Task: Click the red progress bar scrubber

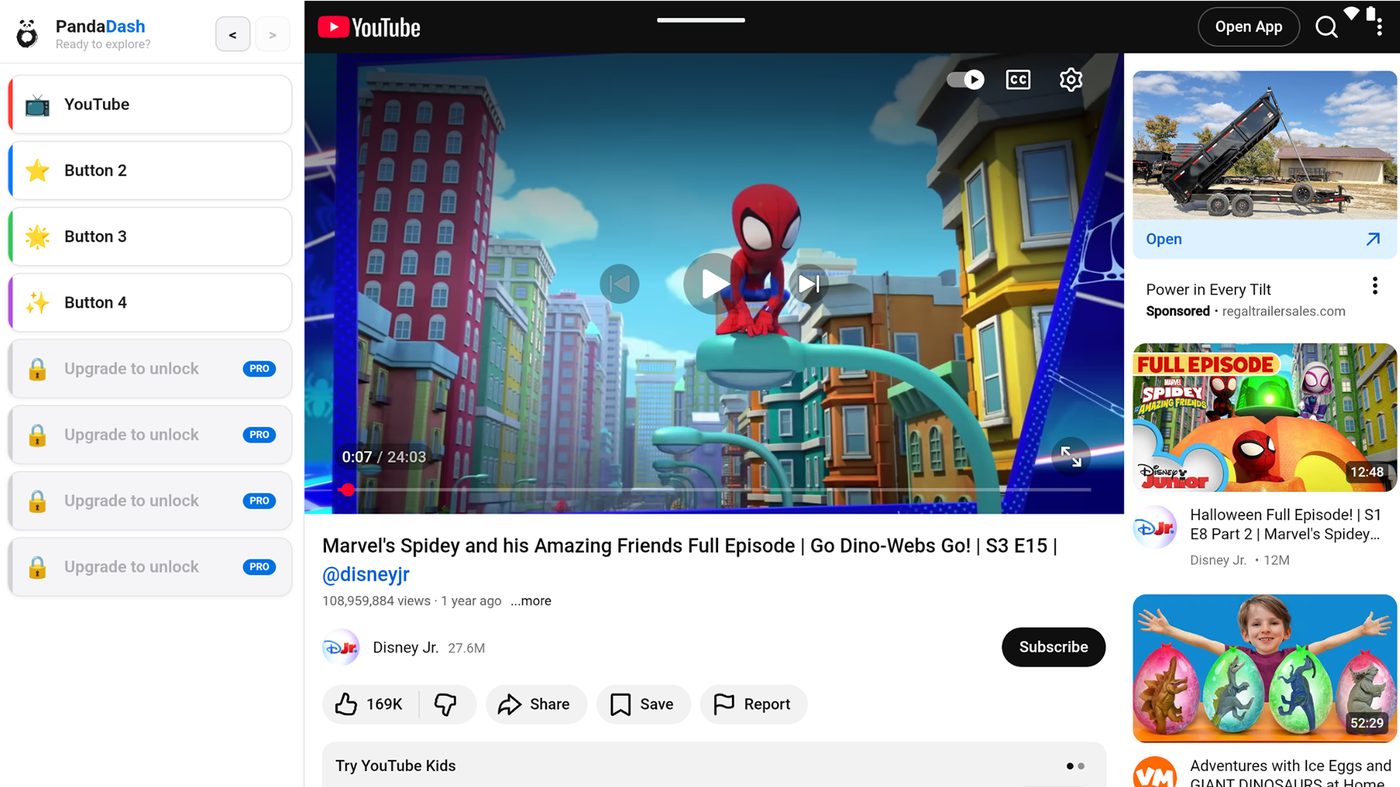Action: click(x=347, y=489)
